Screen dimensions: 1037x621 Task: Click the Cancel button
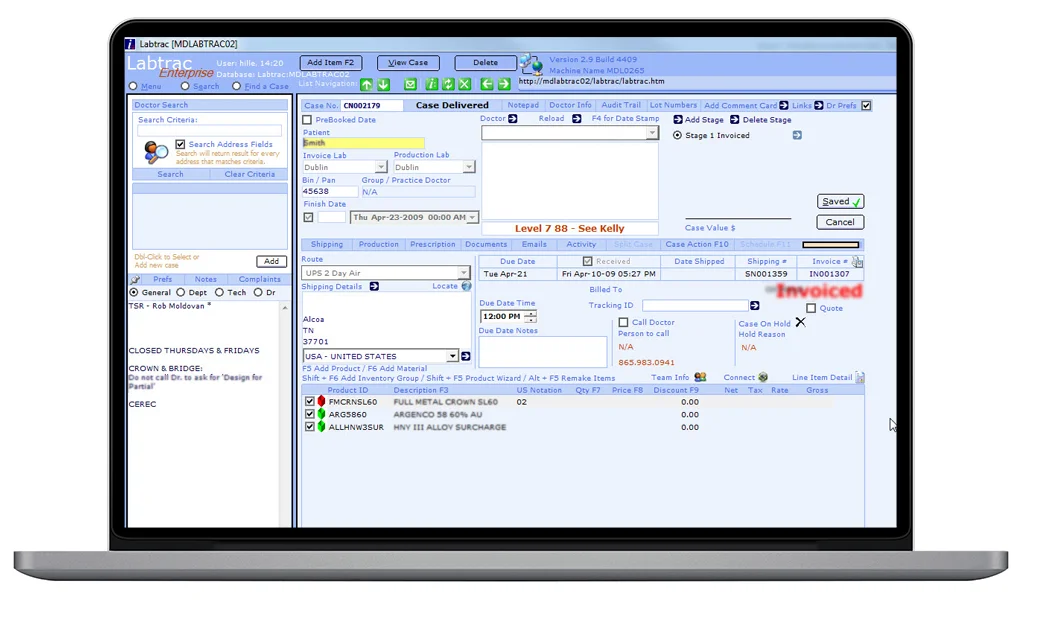[x=840, y=222]
